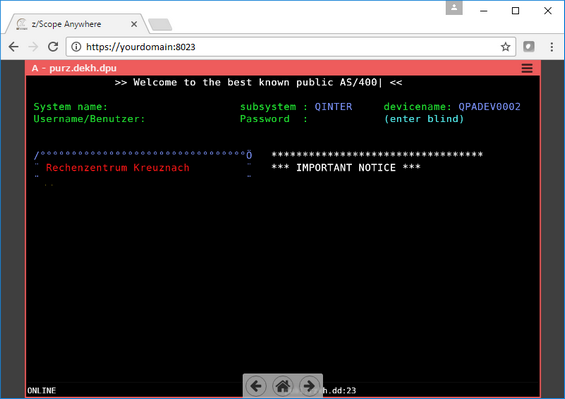Click the System name label
The image size is (565, 399).
click(x=70, y=107)
